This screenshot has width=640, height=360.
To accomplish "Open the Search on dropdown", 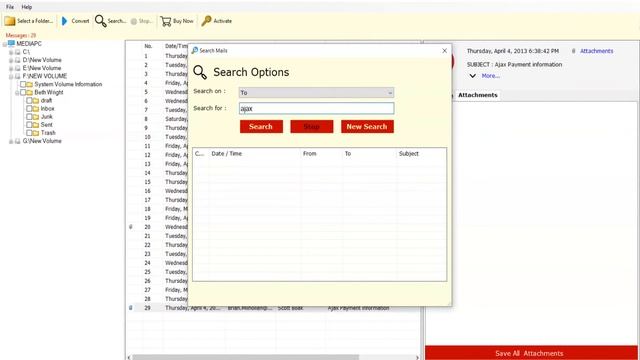I will (316, 93).
